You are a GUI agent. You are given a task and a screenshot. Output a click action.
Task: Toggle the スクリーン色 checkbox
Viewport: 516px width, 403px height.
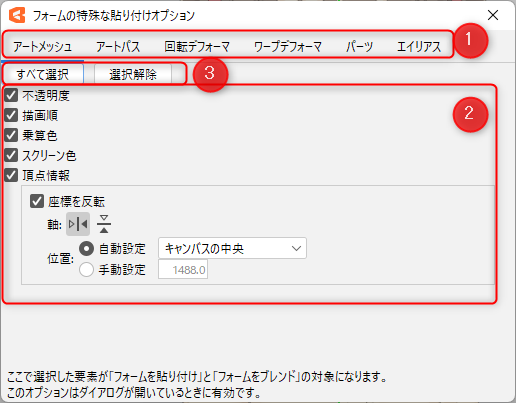coord(11,155)
